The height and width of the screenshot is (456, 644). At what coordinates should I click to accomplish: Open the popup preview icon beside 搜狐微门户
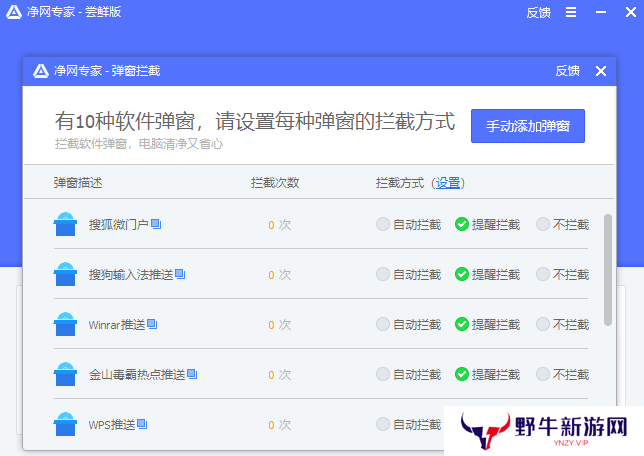(156, 224)
